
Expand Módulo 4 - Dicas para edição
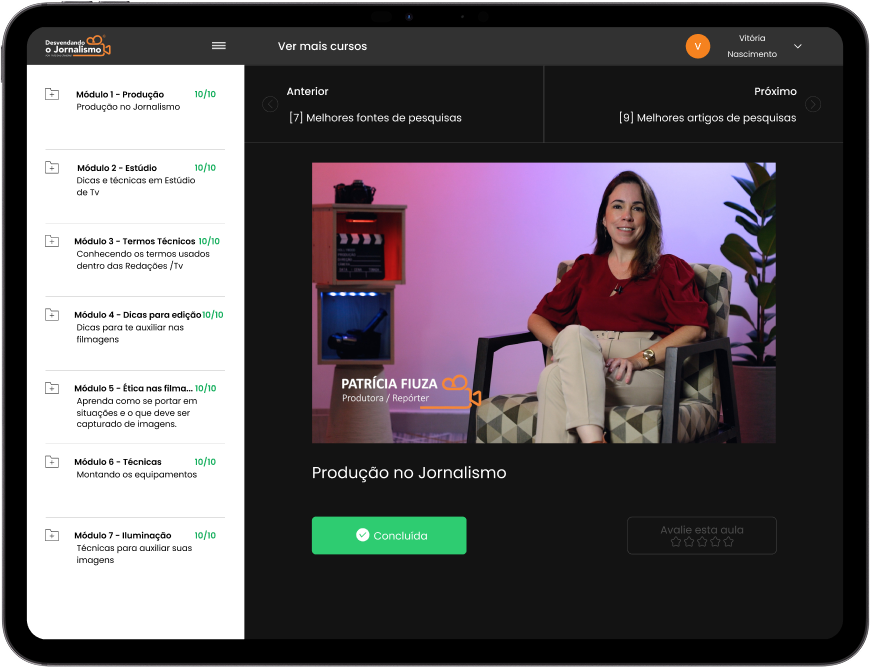coord(52,315)
